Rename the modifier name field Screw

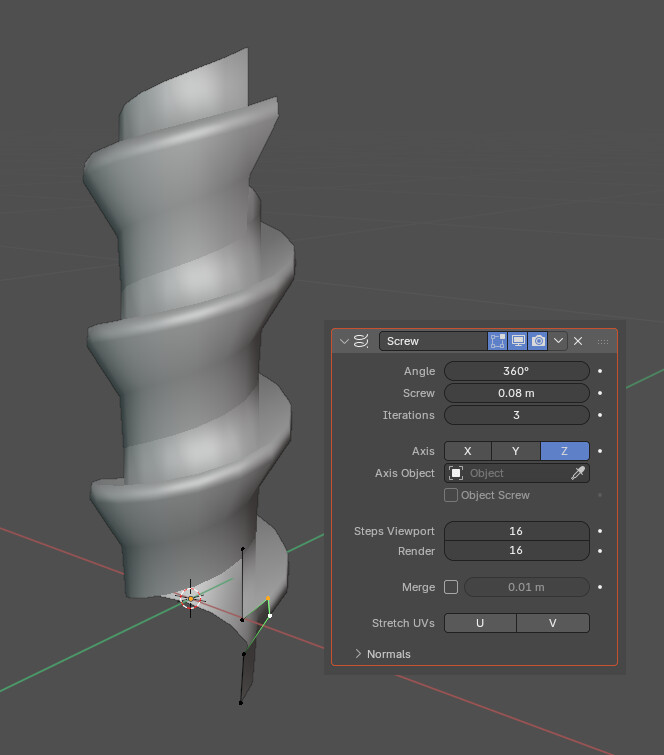[433, 341]
